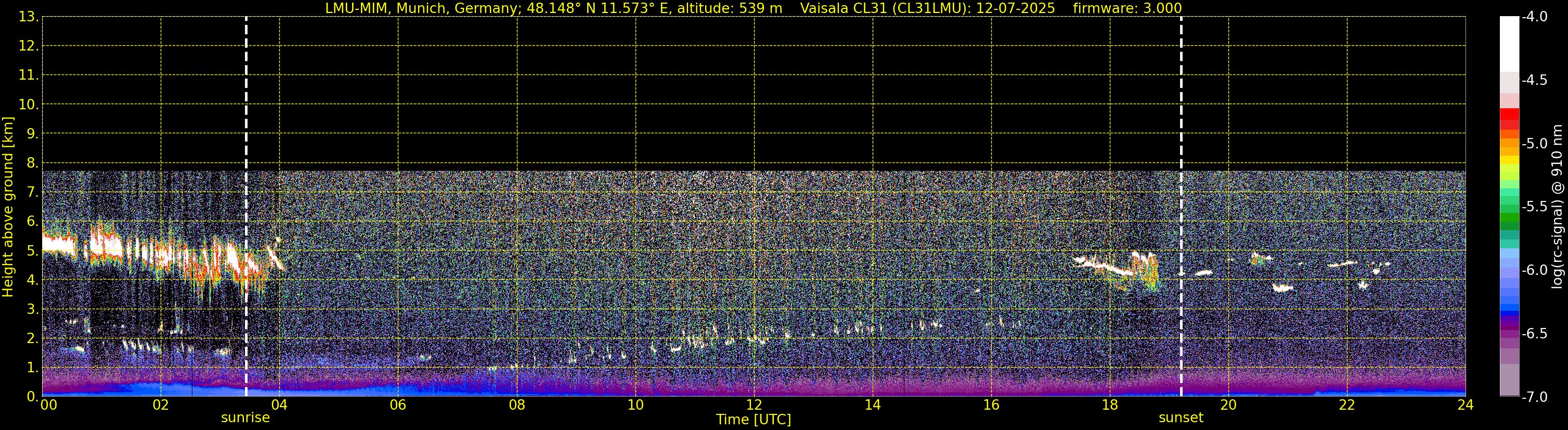Click the -4.0 tick label on colorbar
Screen dimensions: 1568x430
[x=1534, y=17]
